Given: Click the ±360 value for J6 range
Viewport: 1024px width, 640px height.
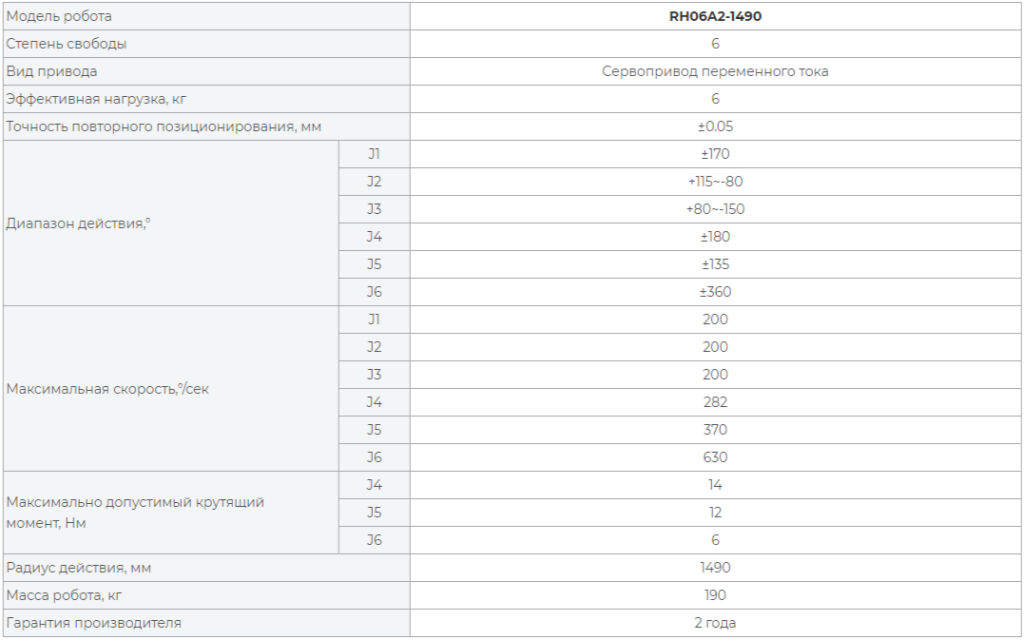Looking at the screenshot, I should point(715,292).
